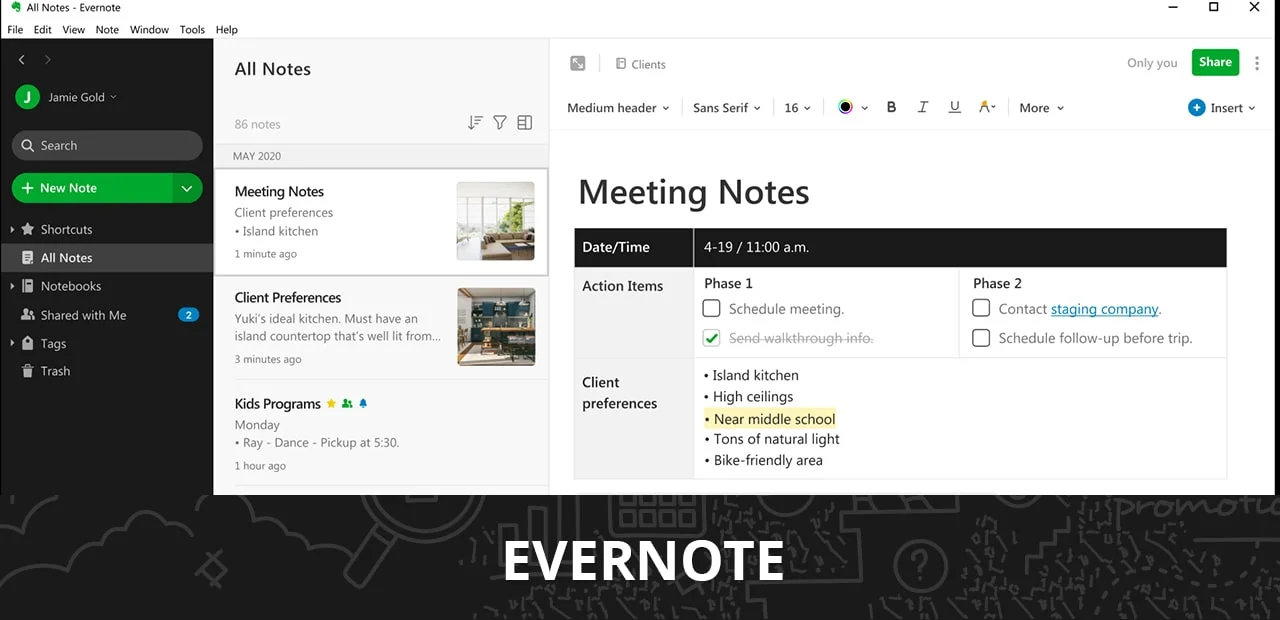Check the Contact staging company checkbox
The width and height of the screenshot is (1280, 620).
click(981, 308)
